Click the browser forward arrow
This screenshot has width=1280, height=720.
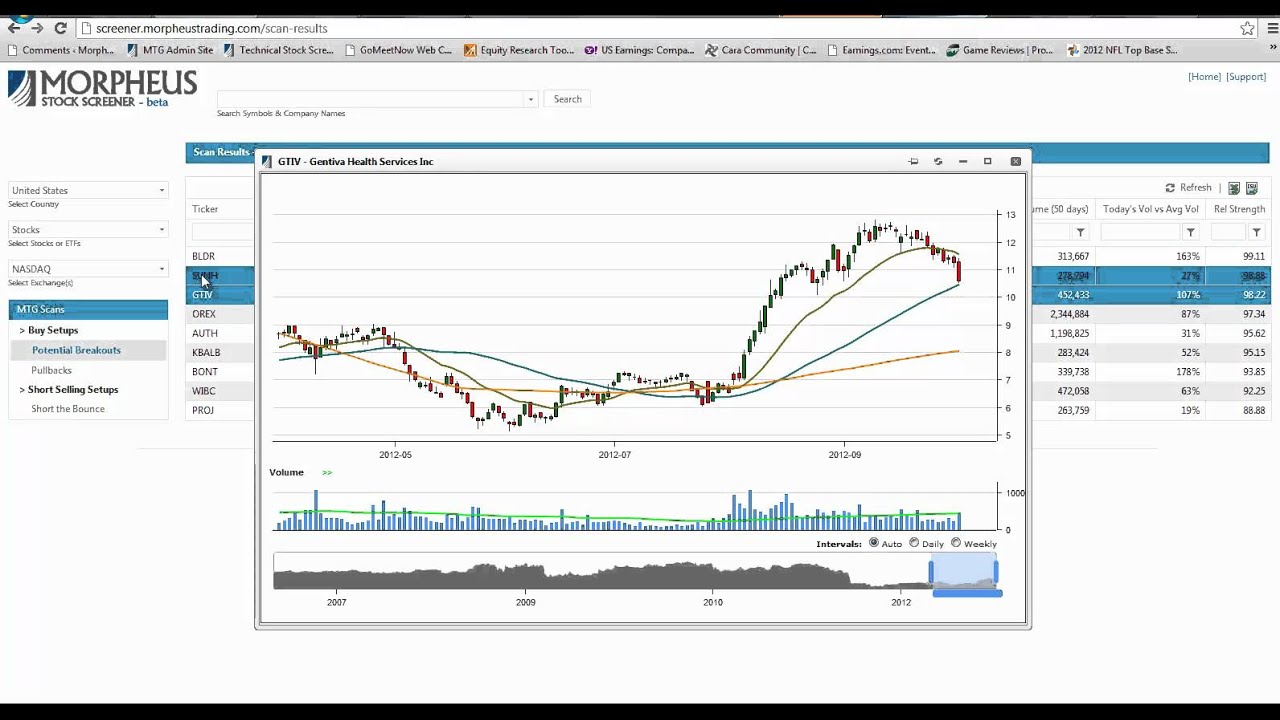click(37, 28)
